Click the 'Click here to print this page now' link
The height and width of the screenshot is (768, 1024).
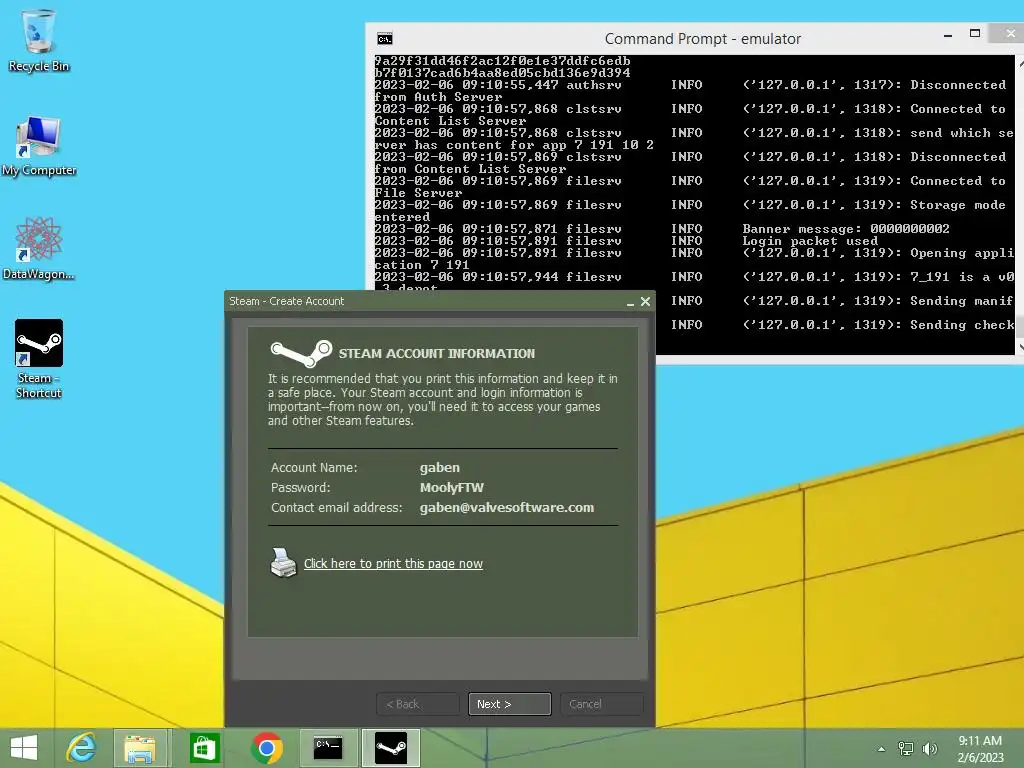tap(393, 564)
